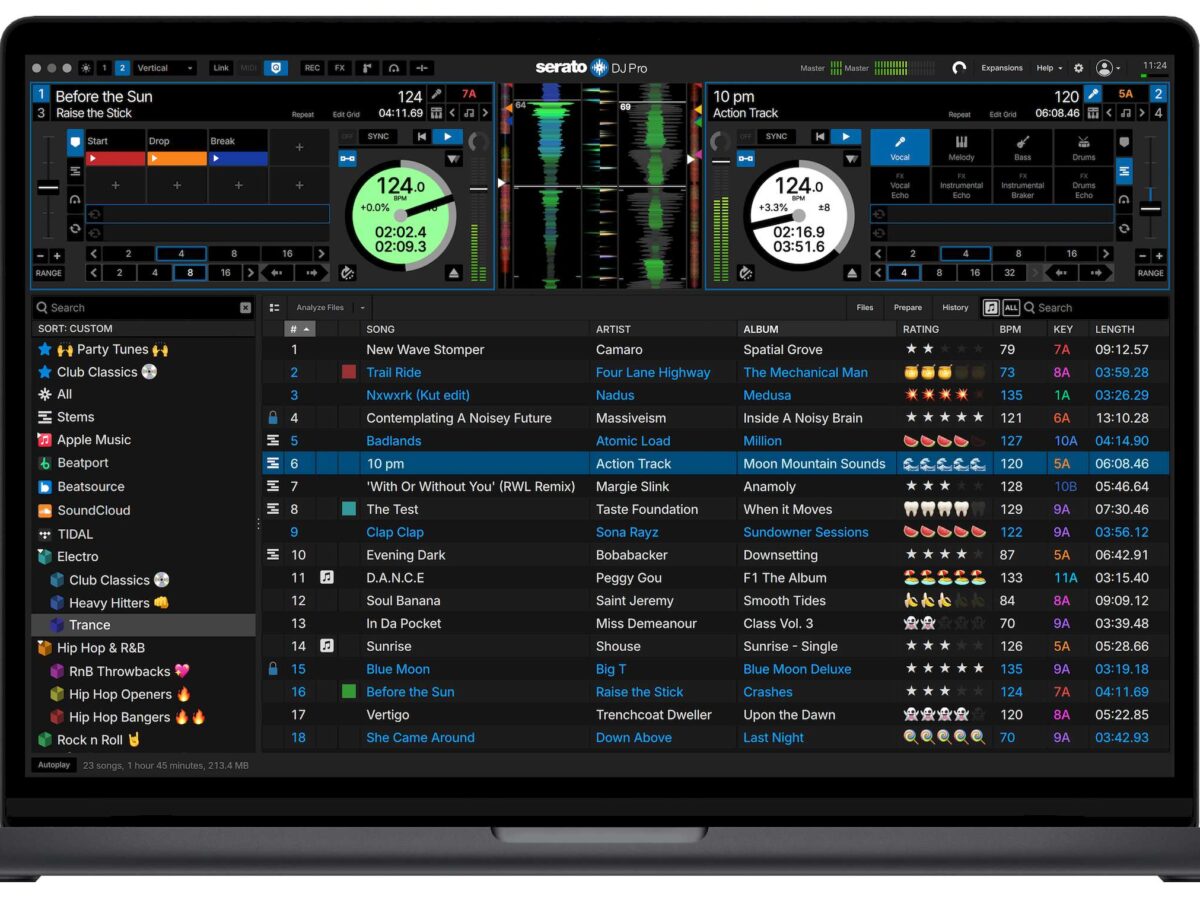Eject the track from deck 2
This screenshot has height=900, width=1200.
(x=851, y=272)
